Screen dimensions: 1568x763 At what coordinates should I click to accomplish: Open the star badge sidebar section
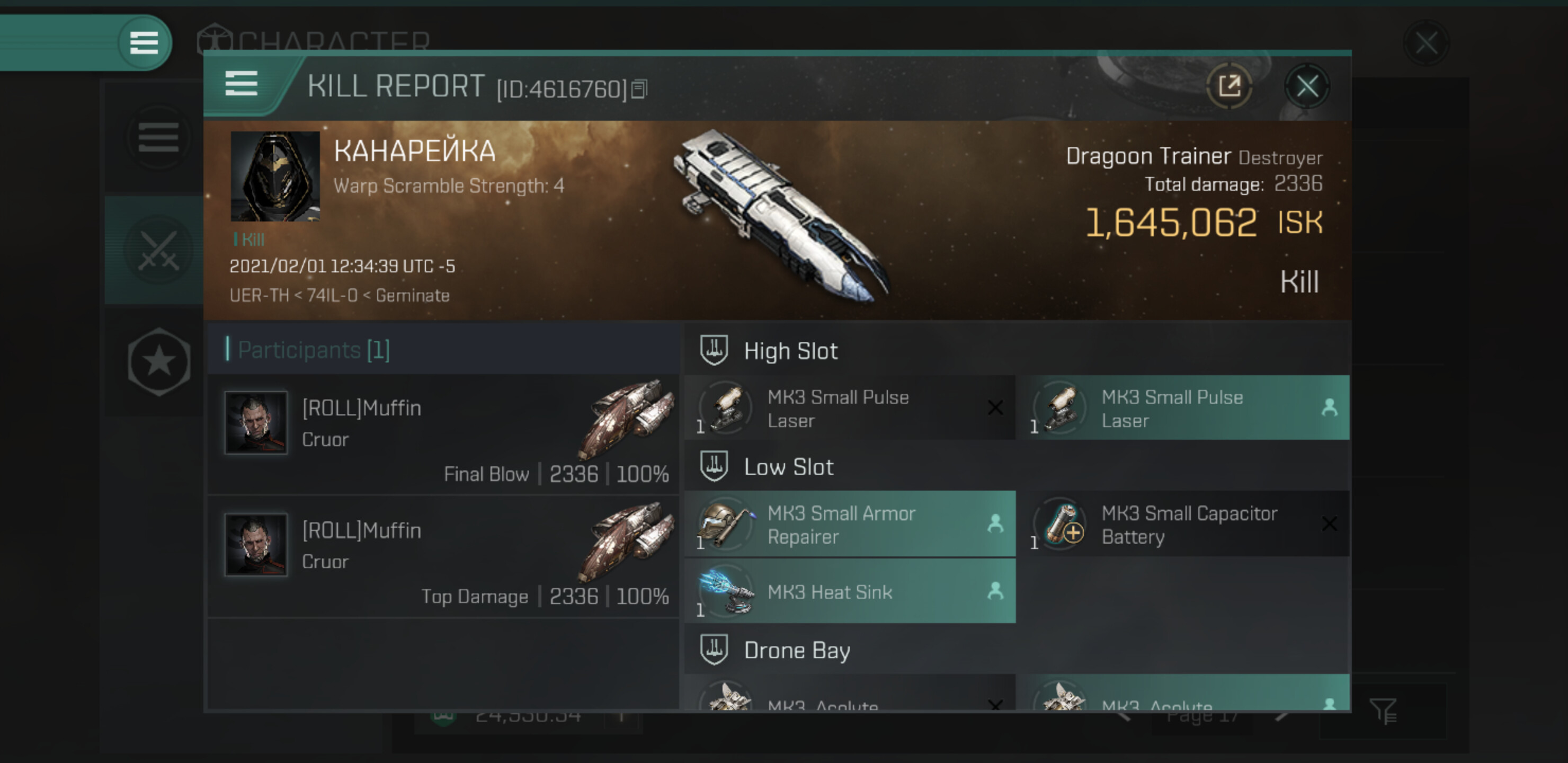coord(159,362)
